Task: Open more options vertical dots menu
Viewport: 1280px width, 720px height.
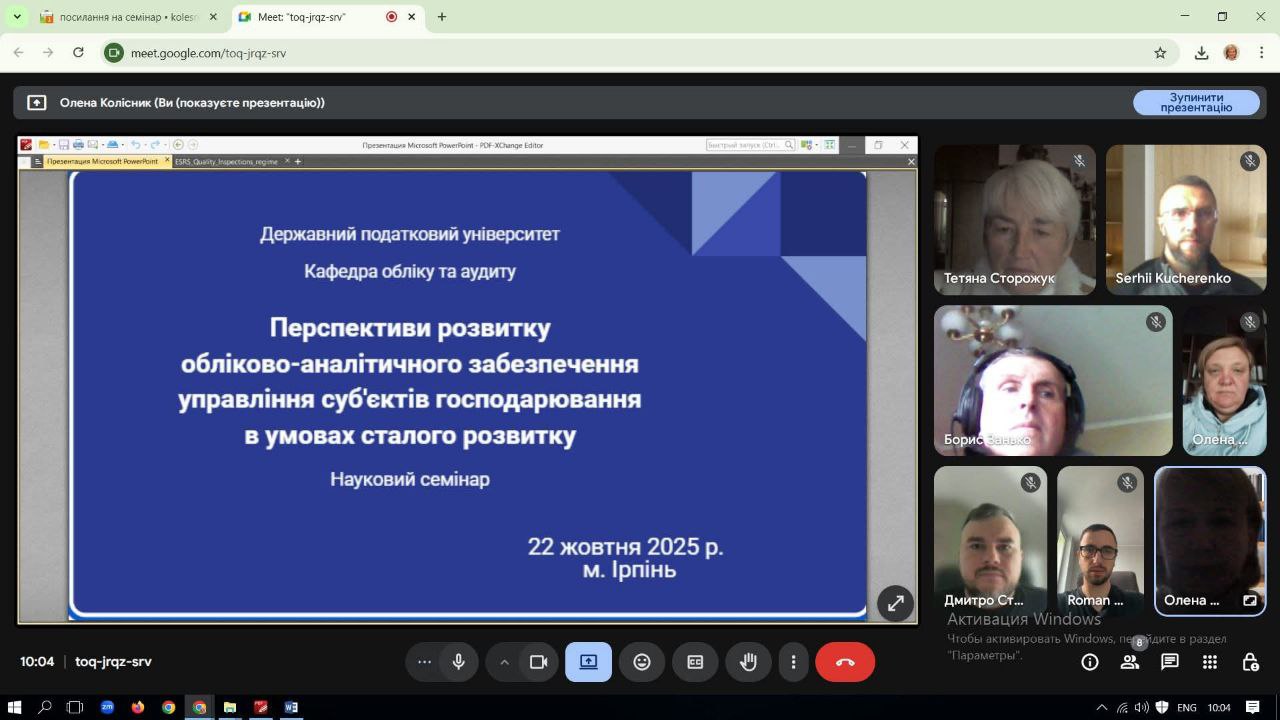Action: point(793,662)
